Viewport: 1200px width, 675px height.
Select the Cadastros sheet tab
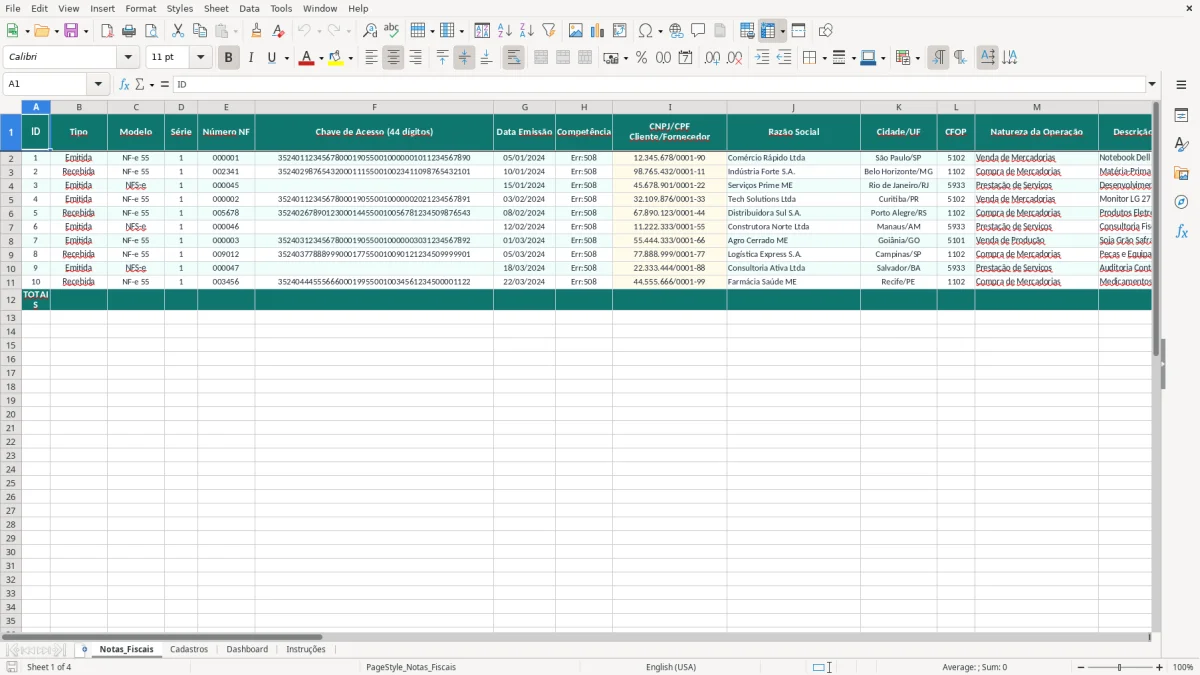190,649
